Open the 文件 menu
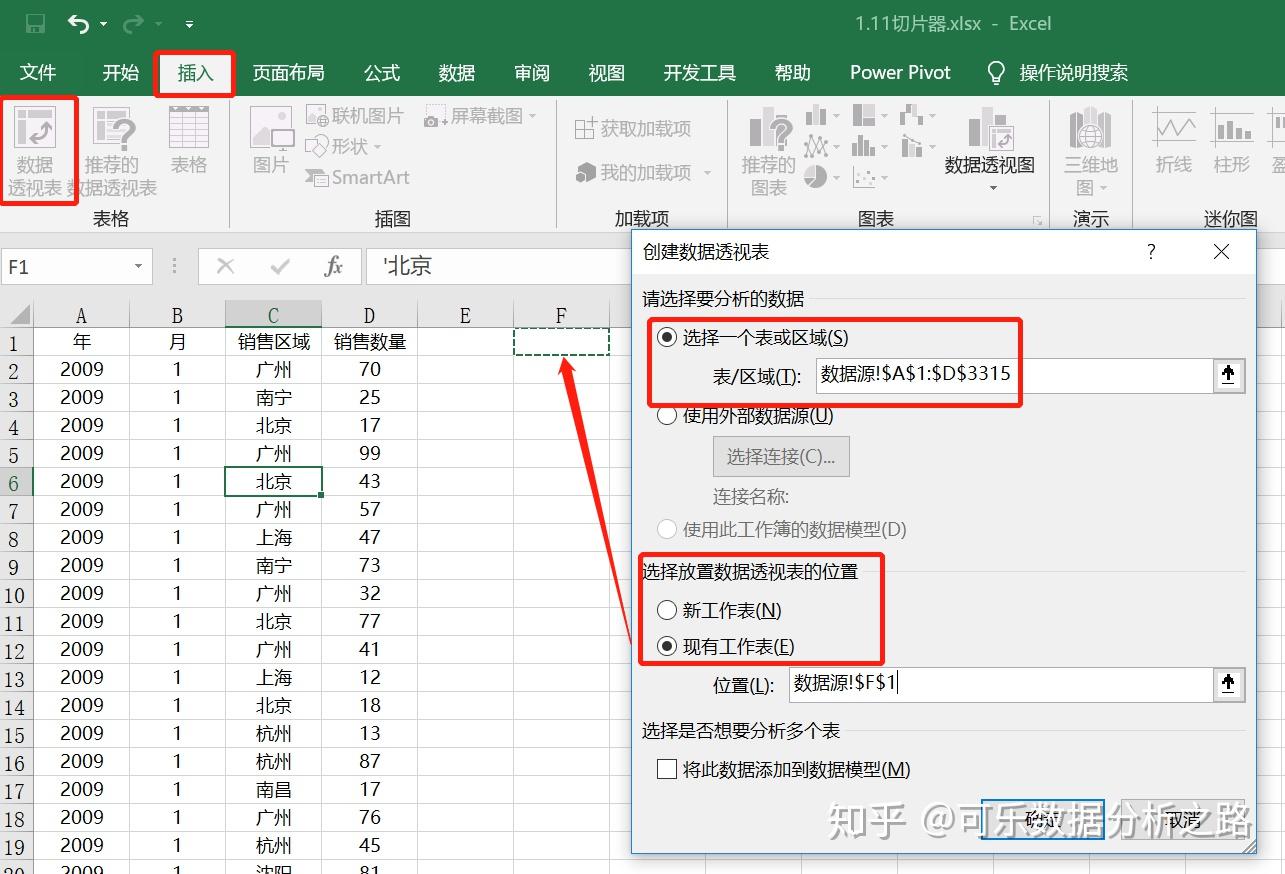Image resolution: width=1285 pixels, height=874 pixels. (x=38, y=73)
